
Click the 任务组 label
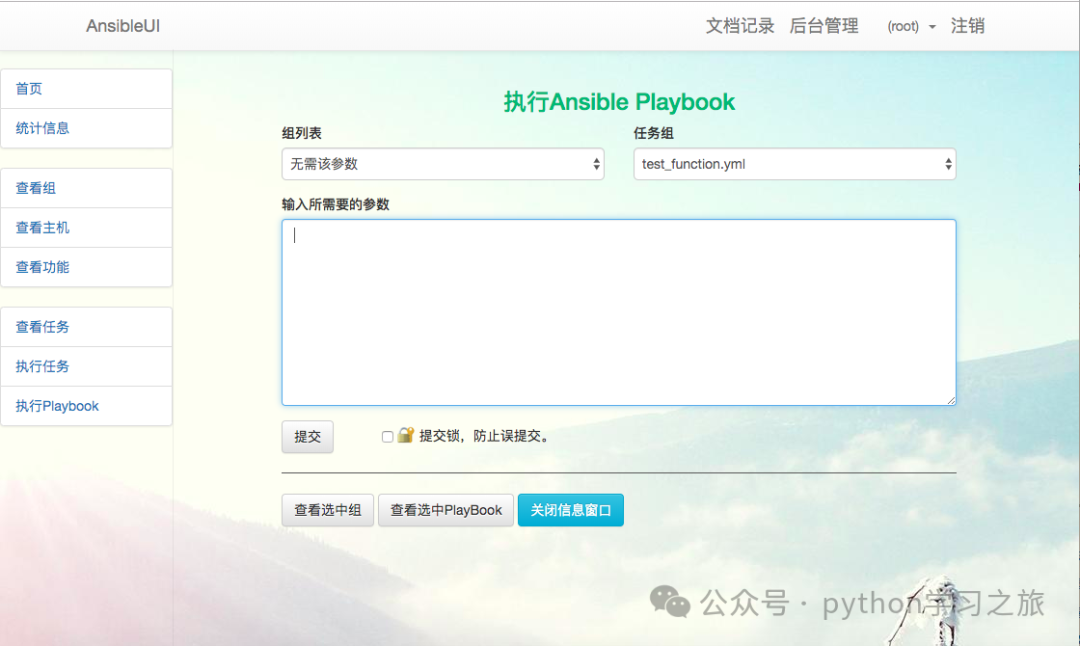pyautogui.click(x=654, y=134)
